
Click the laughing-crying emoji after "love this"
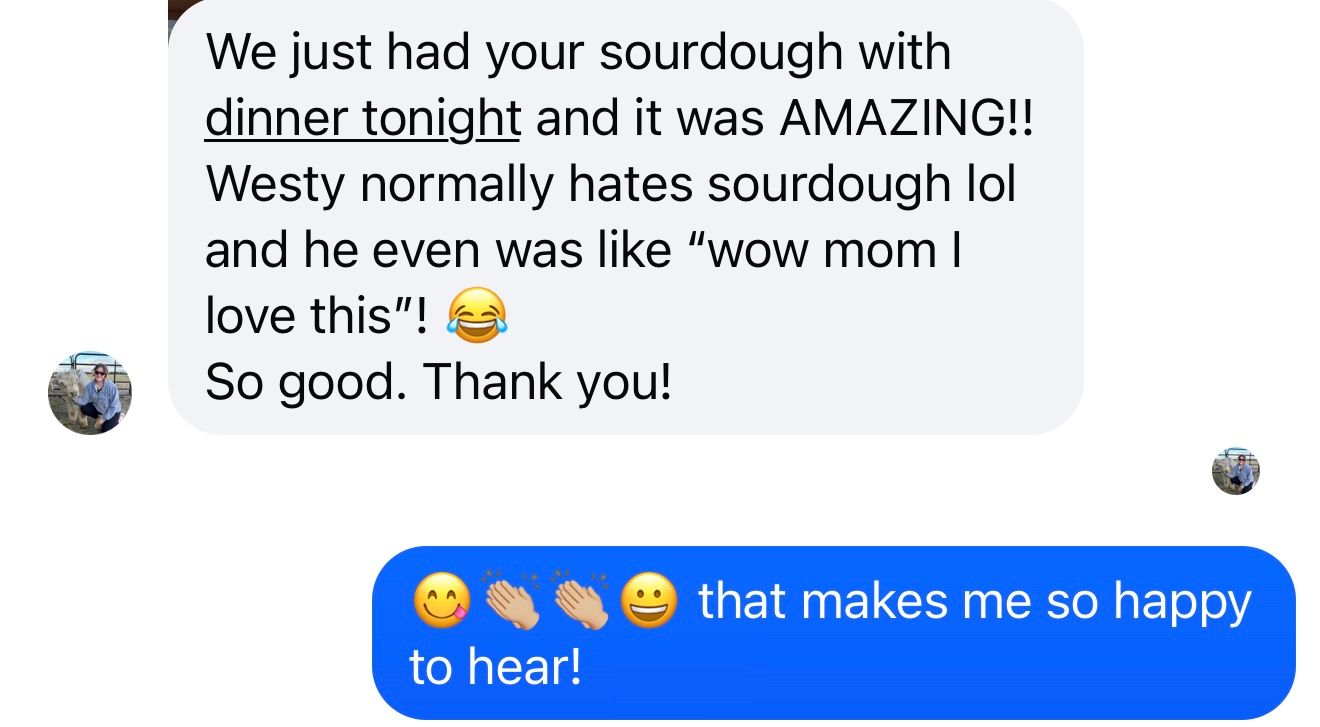[x=476, y=317]
